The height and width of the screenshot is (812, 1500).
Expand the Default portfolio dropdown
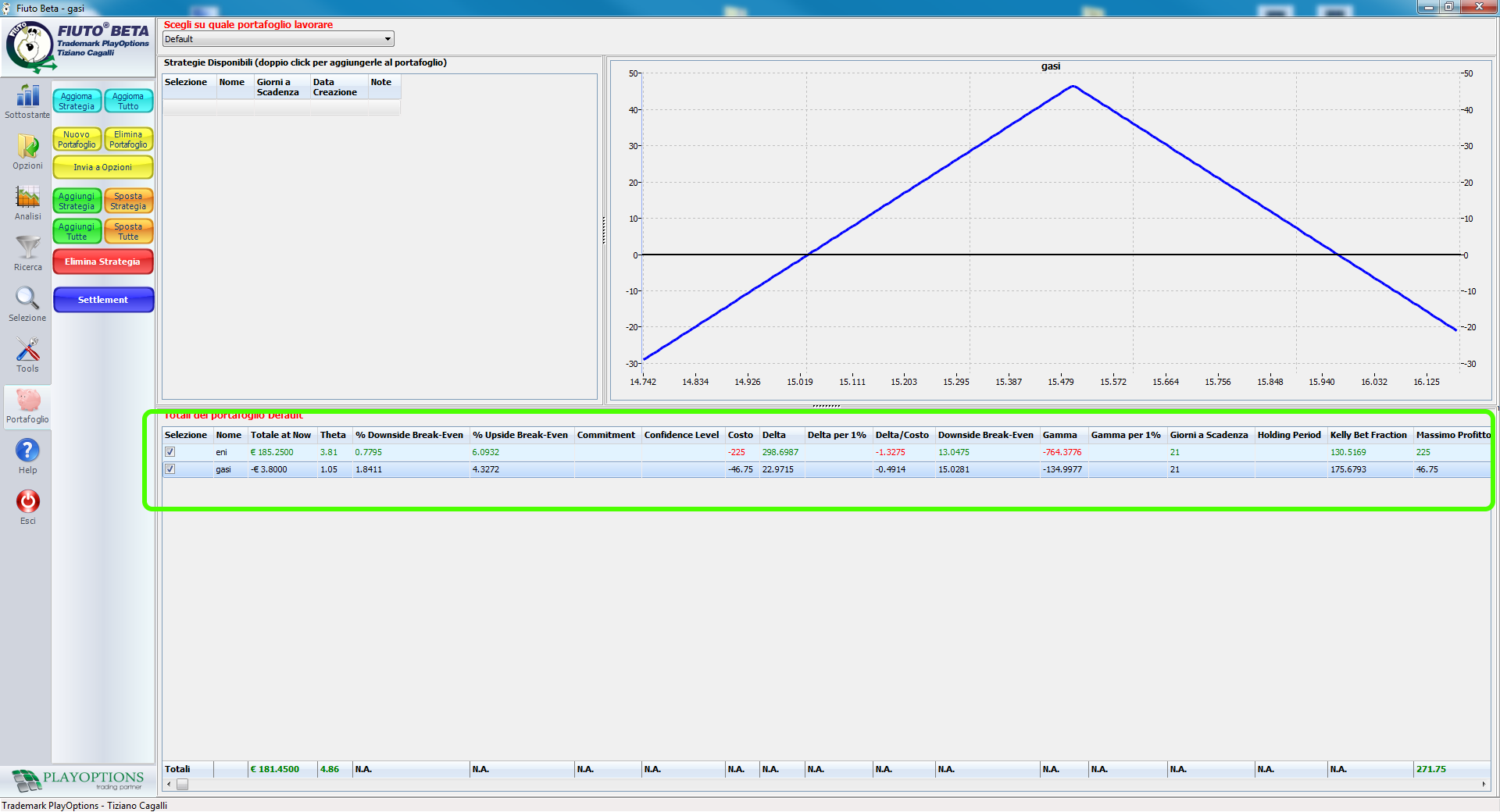pos(278,39)
